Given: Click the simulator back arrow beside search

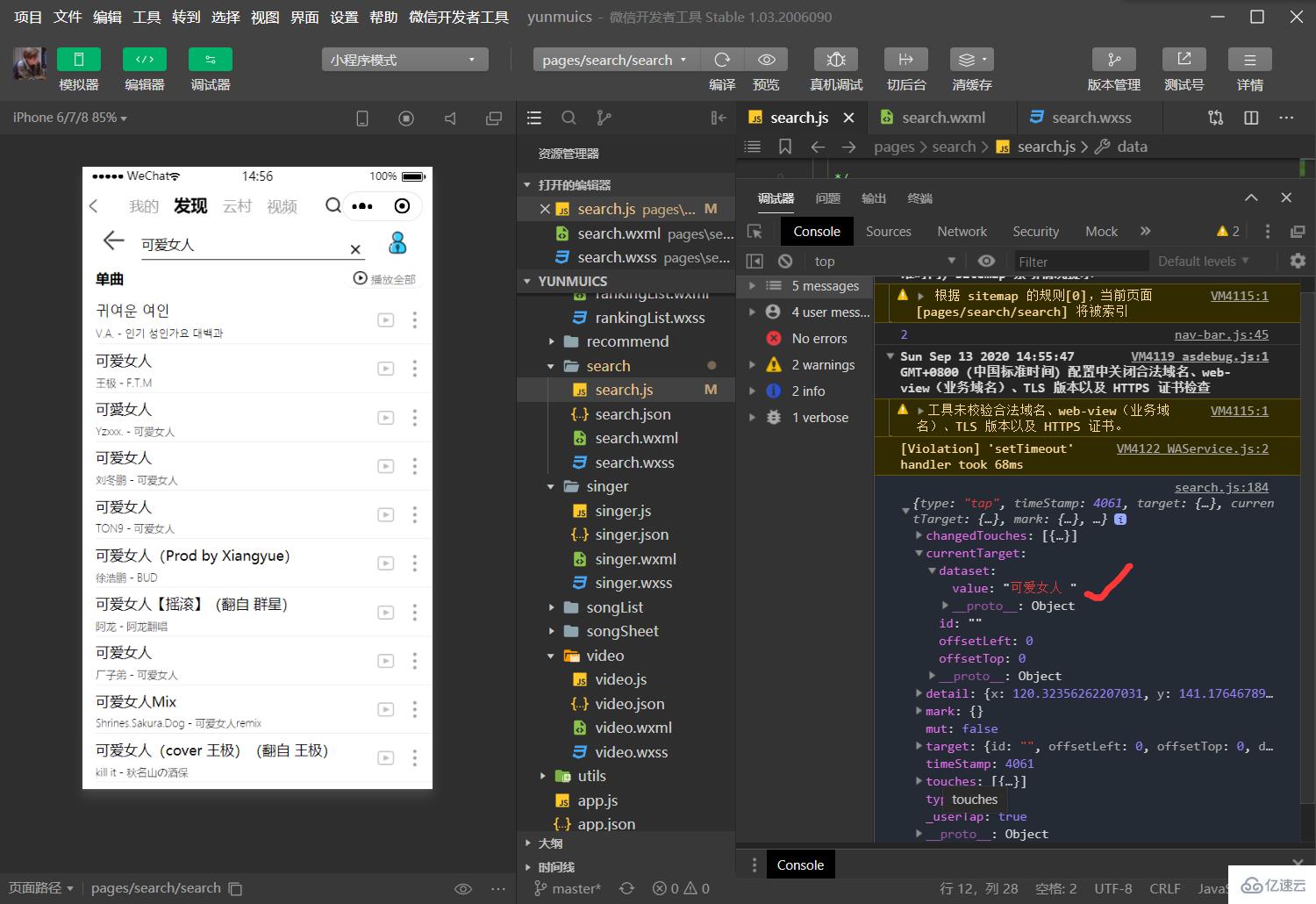Looking at the screenshot, I should pos(113,240).
